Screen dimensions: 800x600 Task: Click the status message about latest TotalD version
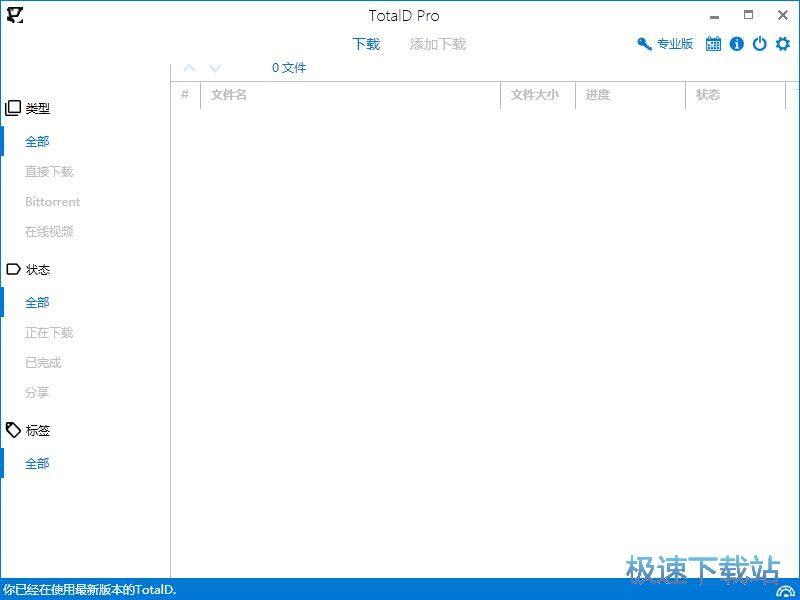(x=89, y=590)
